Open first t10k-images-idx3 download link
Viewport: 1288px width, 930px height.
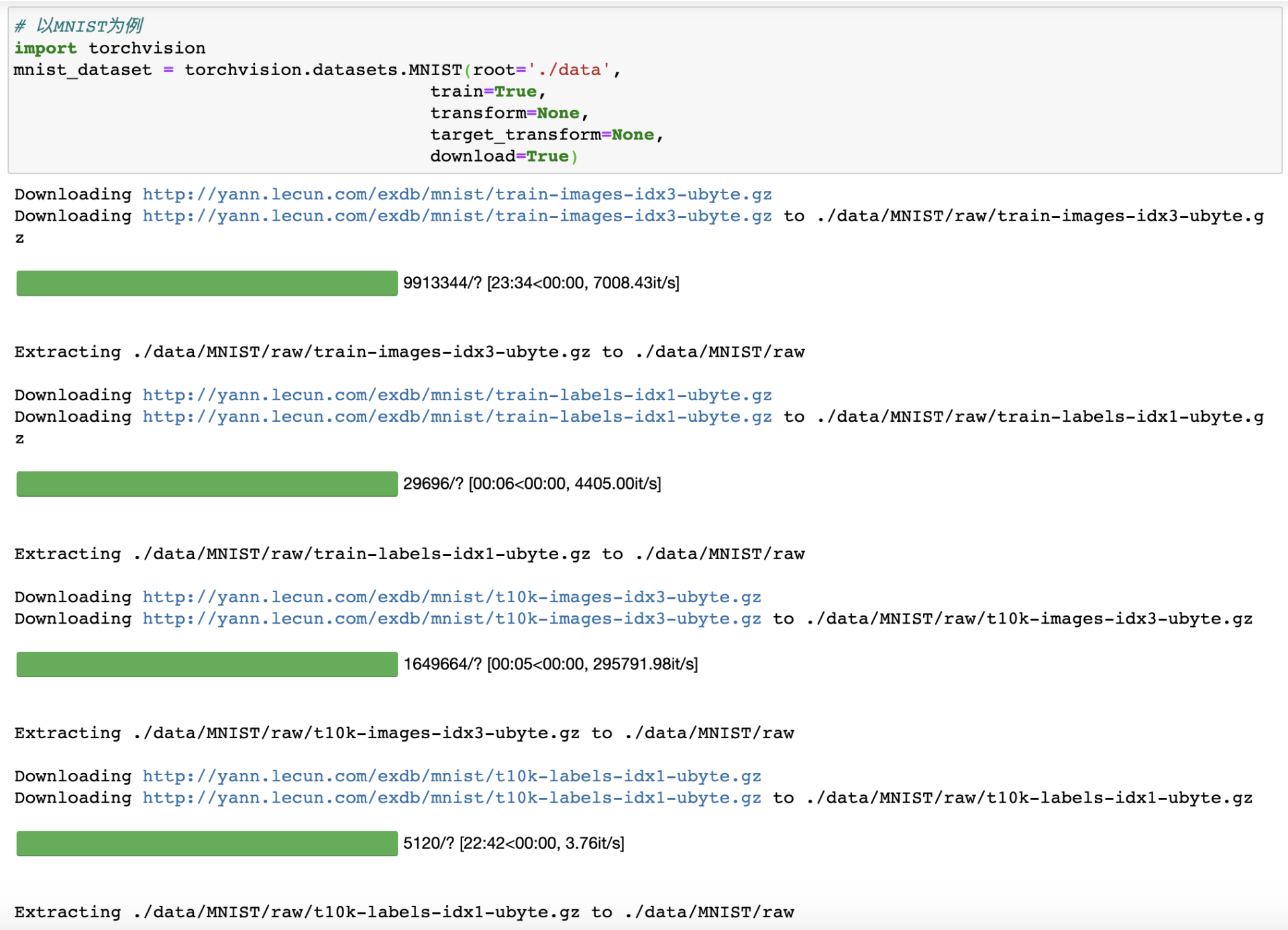point(451,597)
